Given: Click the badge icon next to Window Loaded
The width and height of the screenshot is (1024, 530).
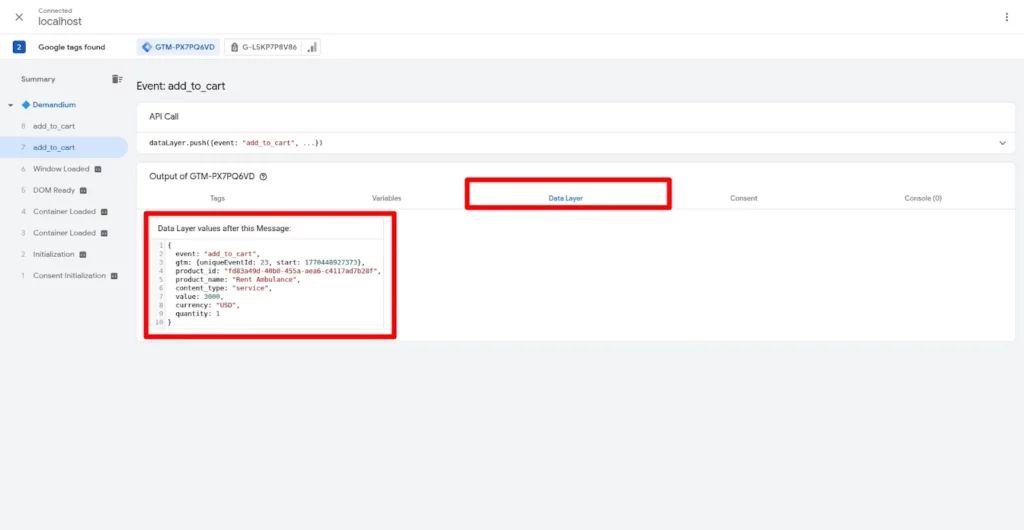Looking at the screenshot, I should [98, 169].
